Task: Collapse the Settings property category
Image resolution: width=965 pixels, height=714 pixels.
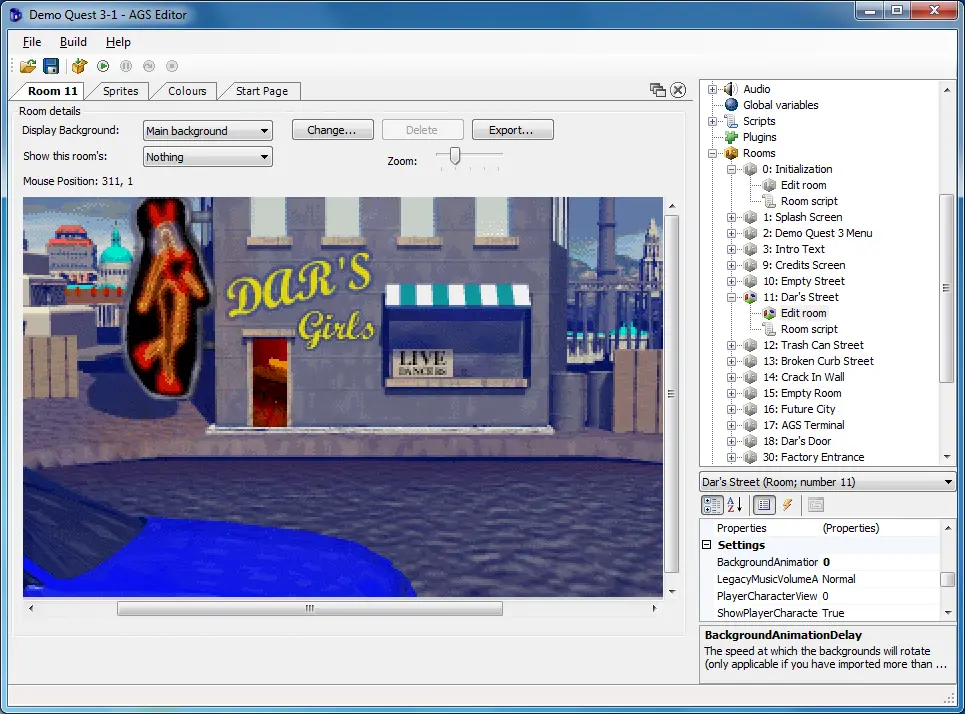Action: pyautogui.click(x=707, y=545)
